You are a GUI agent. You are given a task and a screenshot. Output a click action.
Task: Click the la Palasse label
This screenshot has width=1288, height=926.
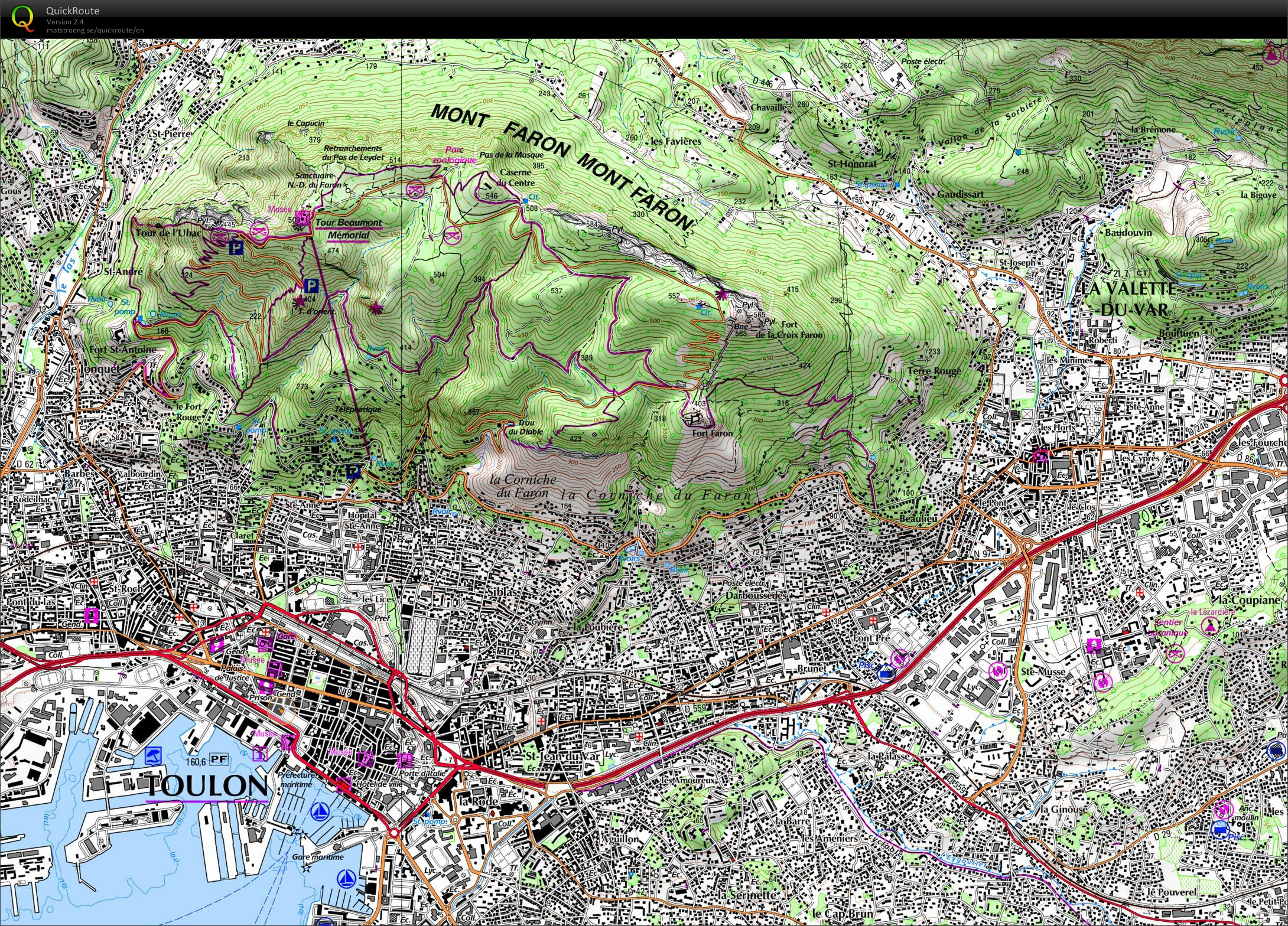click(x=889, y=757)
